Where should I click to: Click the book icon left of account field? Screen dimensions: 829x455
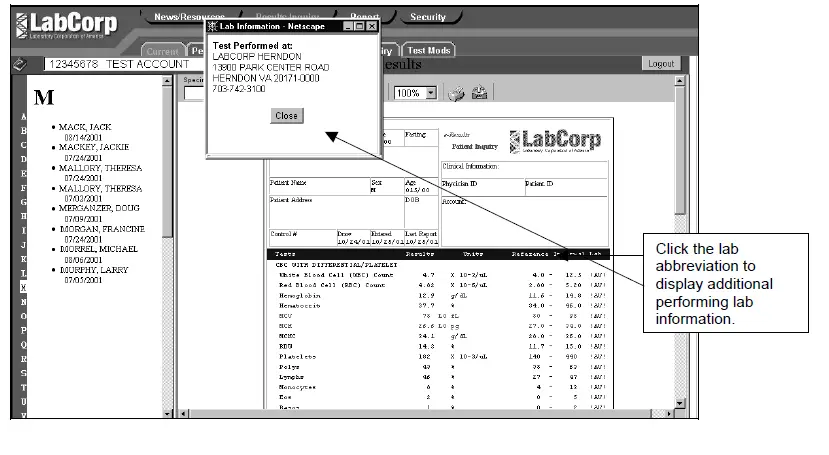click(20, 64)
